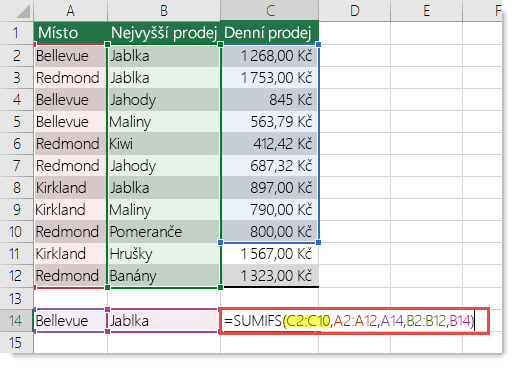Viewport: 517px width, 368px height.
Task: Select cell B9 containing Maliny
Action: [164, 210]
